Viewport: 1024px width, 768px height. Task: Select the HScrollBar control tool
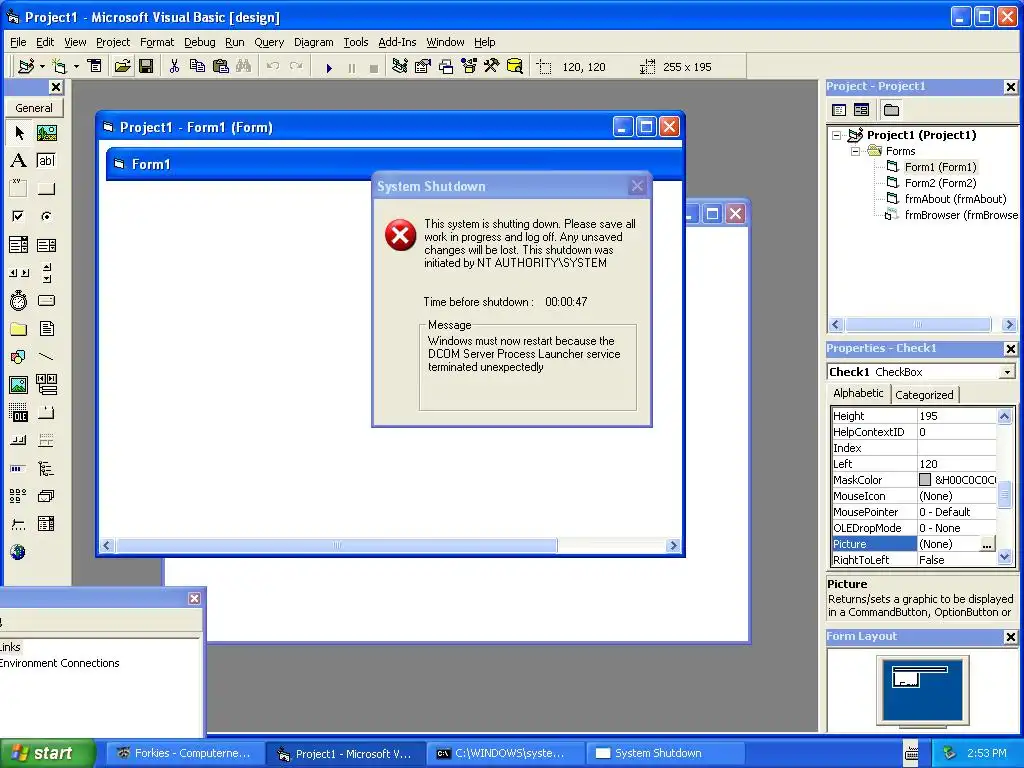(19, 272)
